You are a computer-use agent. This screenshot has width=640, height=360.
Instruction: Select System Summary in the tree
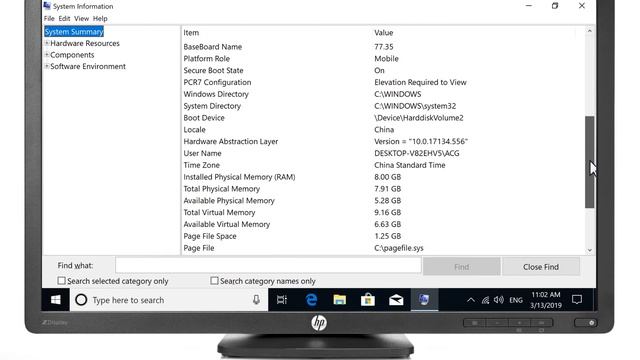click(74, 31)
